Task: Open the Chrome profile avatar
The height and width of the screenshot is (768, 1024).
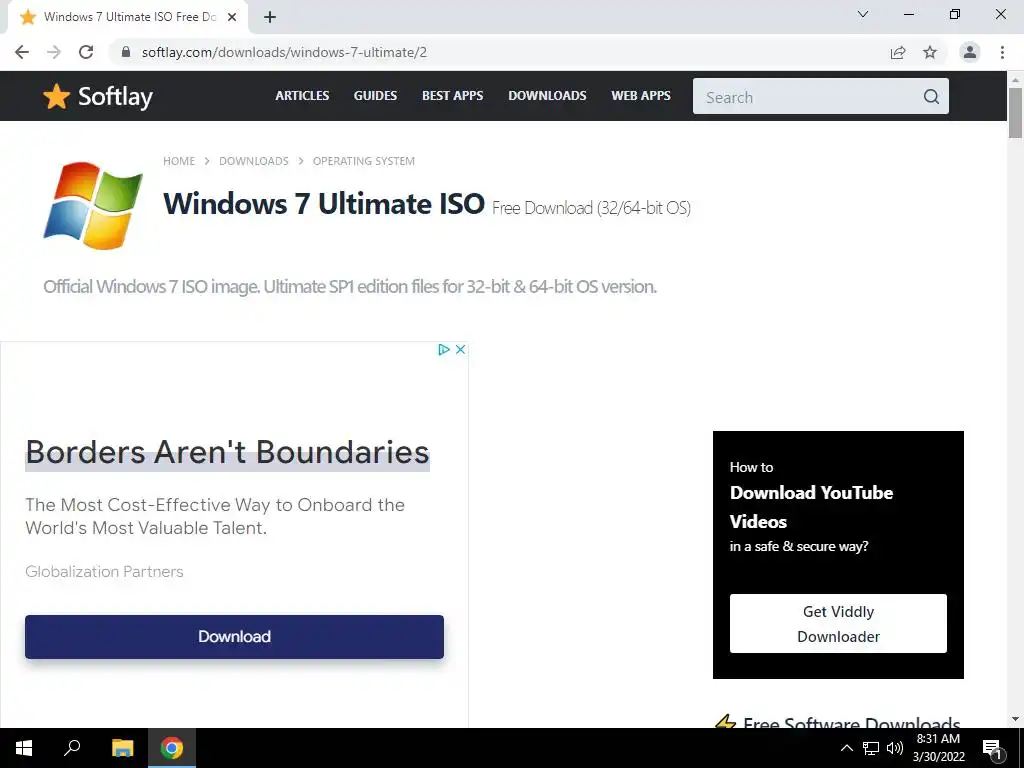Action: pyautogui.click(x=970, y=52)
